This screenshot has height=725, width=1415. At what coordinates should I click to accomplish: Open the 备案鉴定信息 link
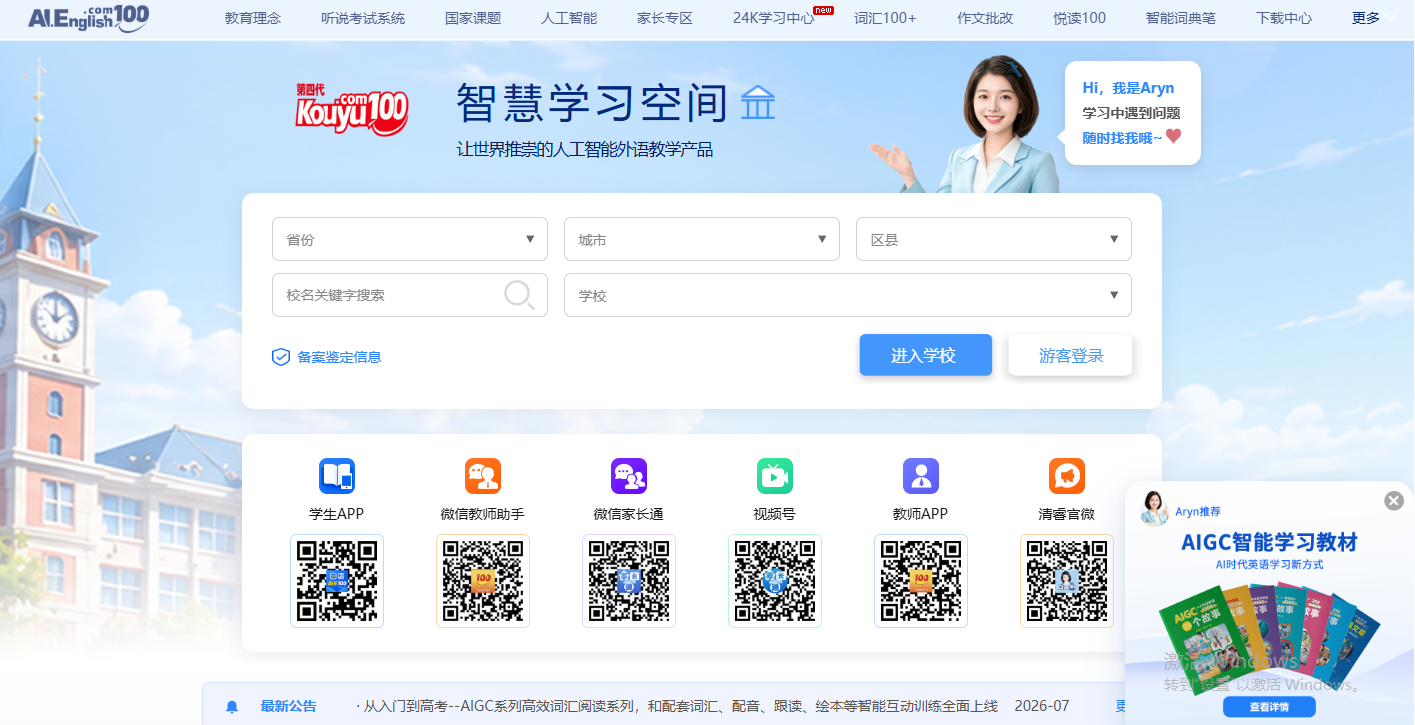coord(339,357)
